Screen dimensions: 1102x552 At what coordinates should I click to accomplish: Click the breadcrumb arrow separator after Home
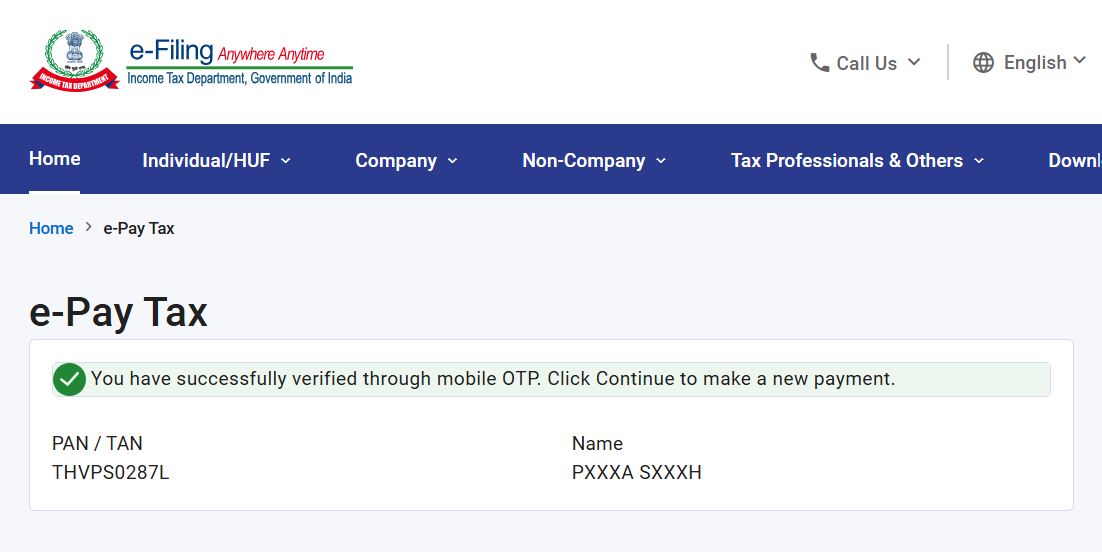[x=89, y=228]
